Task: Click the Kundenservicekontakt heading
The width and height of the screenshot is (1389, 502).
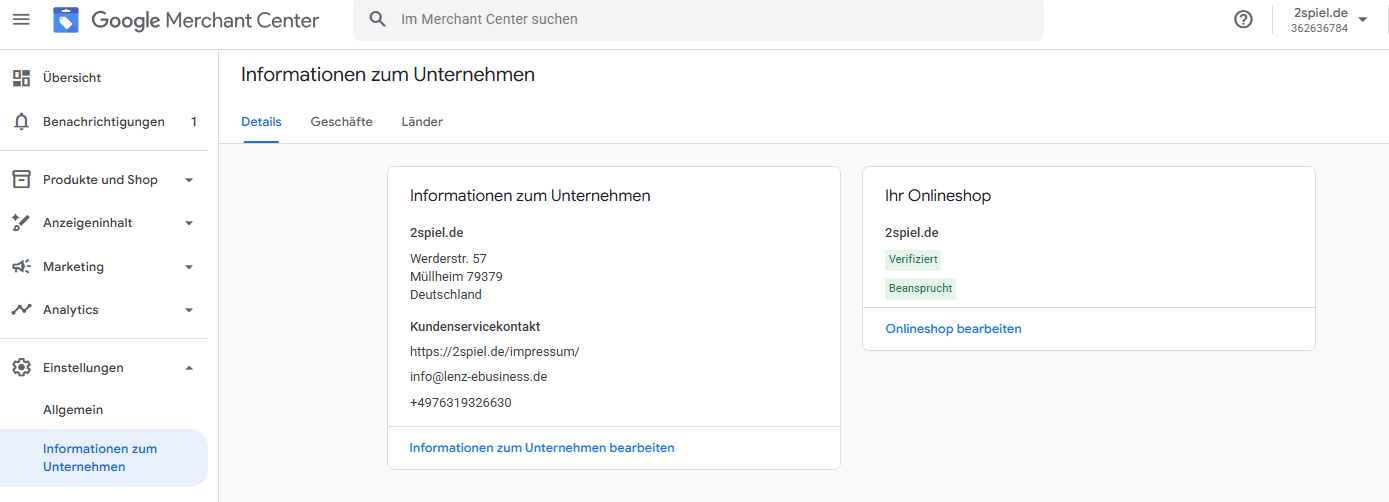Action: tap(475, 327)
